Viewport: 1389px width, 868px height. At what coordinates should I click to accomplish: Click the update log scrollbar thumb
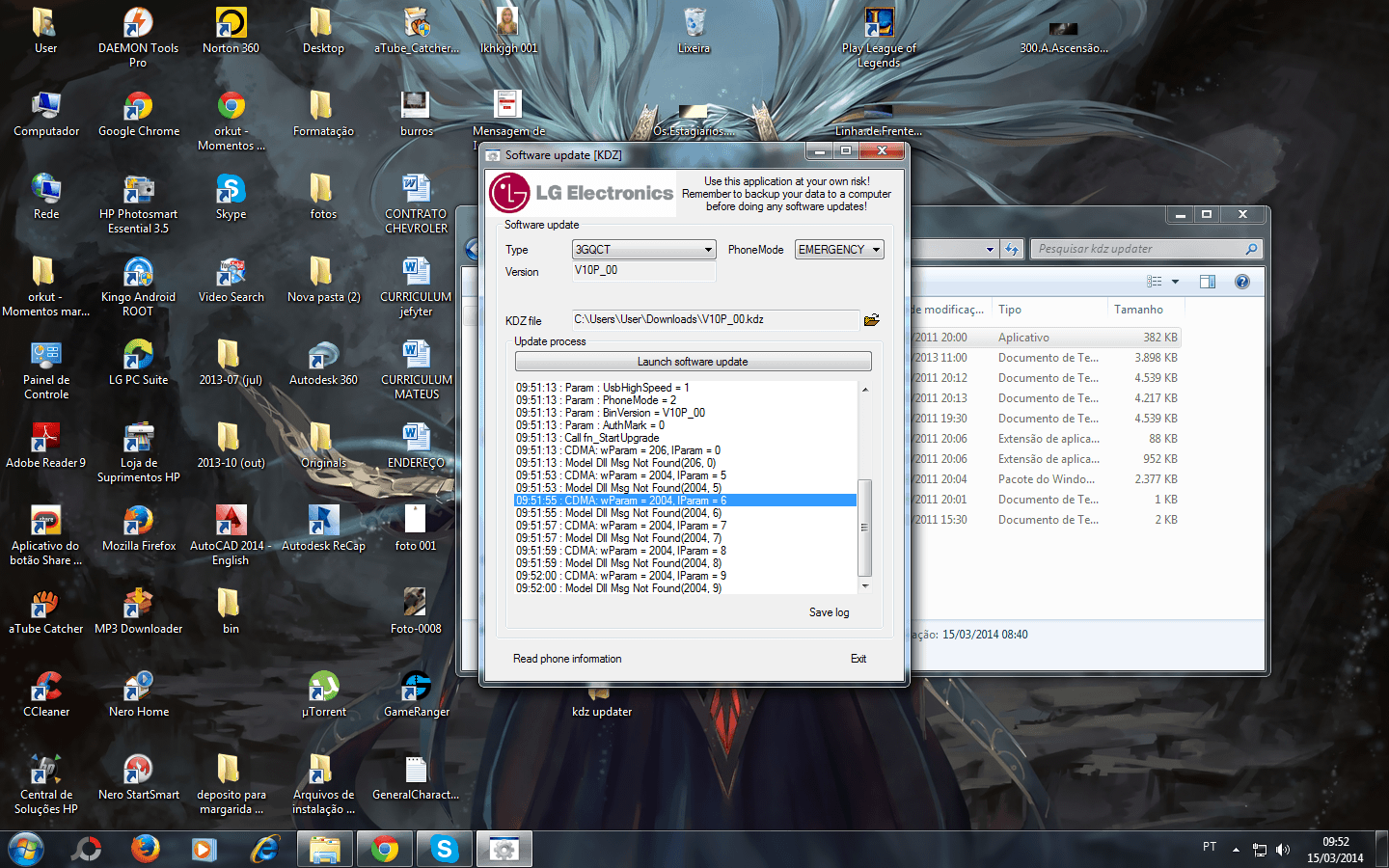(865, 528)
